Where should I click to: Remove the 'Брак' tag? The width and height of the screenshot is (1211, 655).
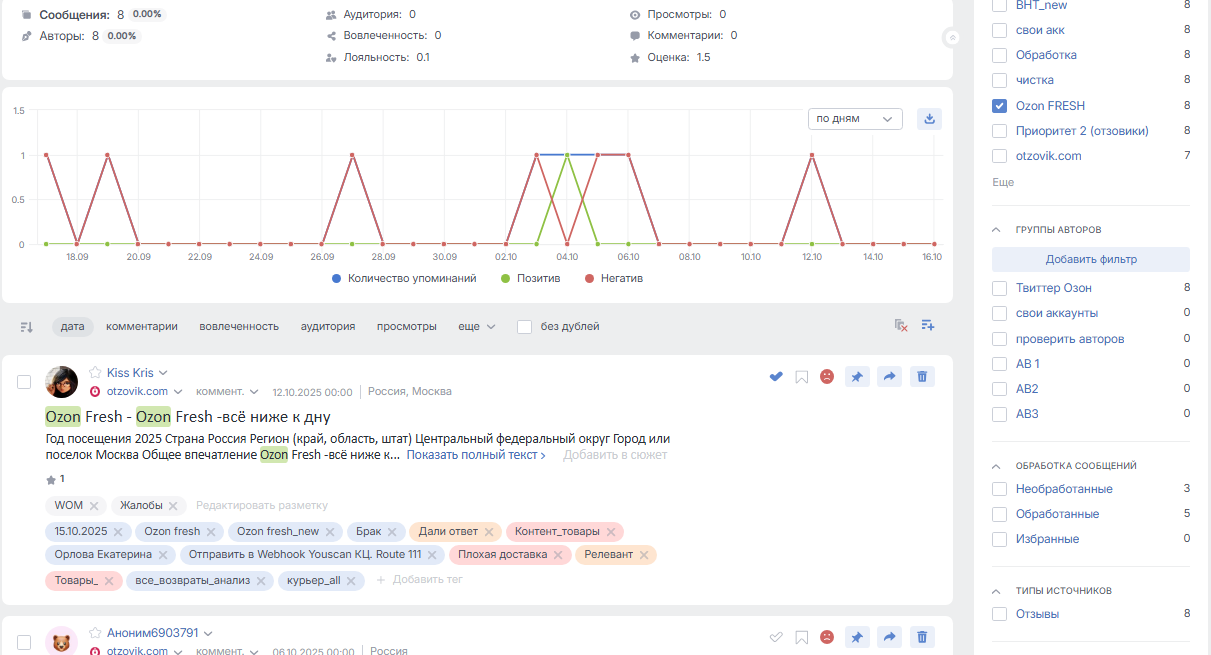392,532
